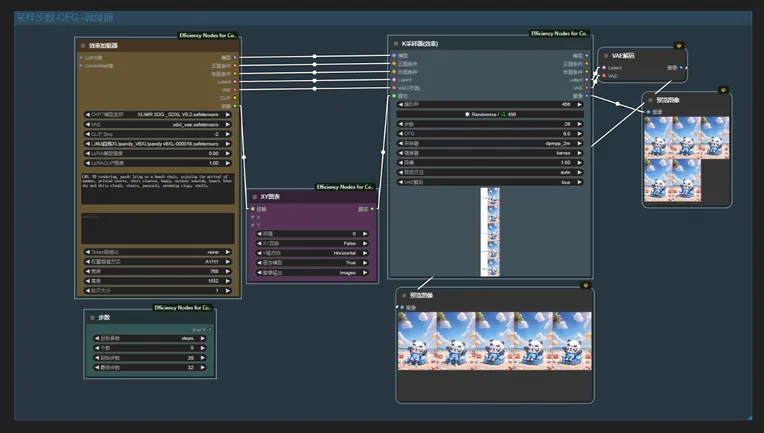Open the LoRA name pandy vBXL dropdown
The image size is (764, 433).
[x=157, y=144]
